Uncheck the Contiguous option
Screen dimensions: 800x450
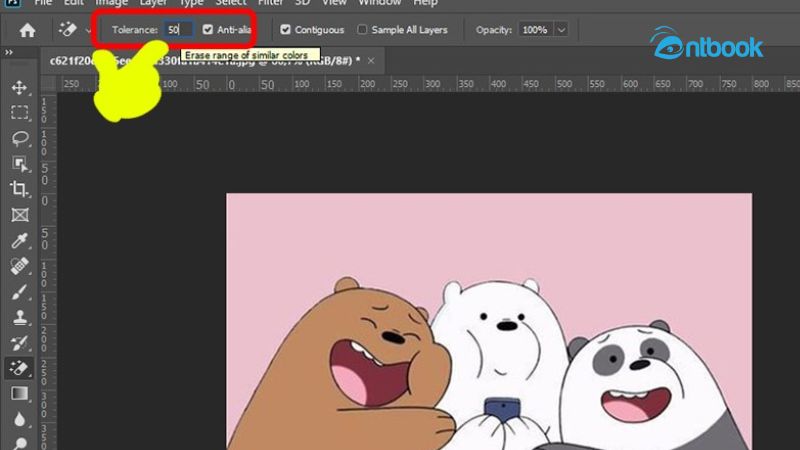coord(285,30)
